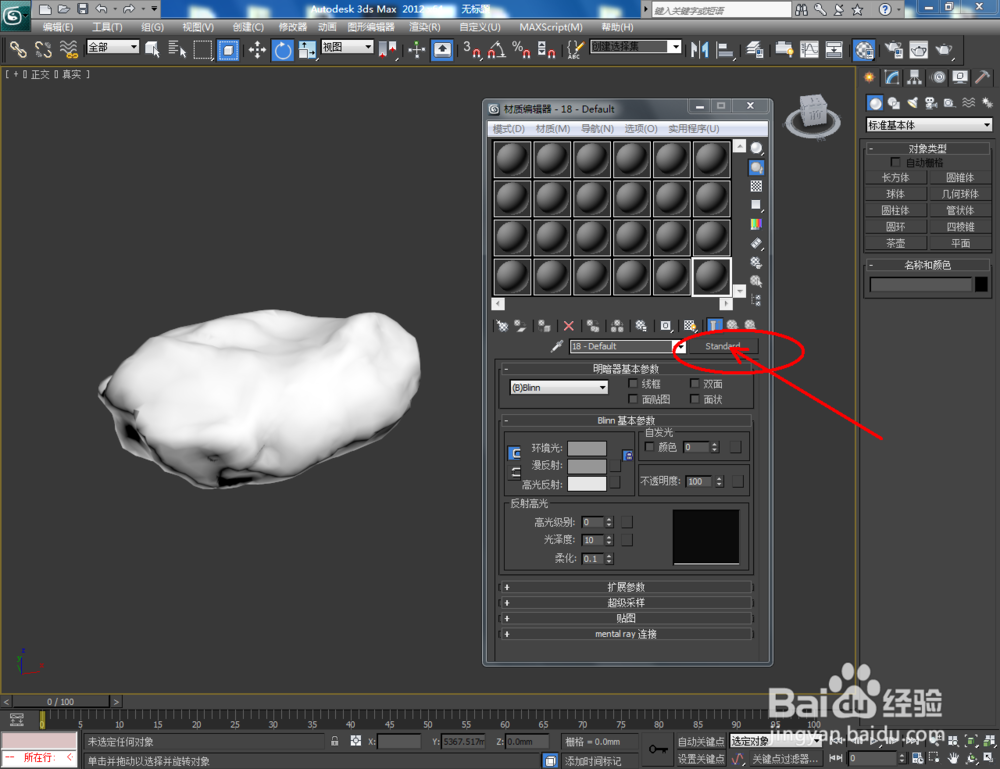Choose Rectangular Selection Region tool
The image size is (1000, 769).
(203, 49)
